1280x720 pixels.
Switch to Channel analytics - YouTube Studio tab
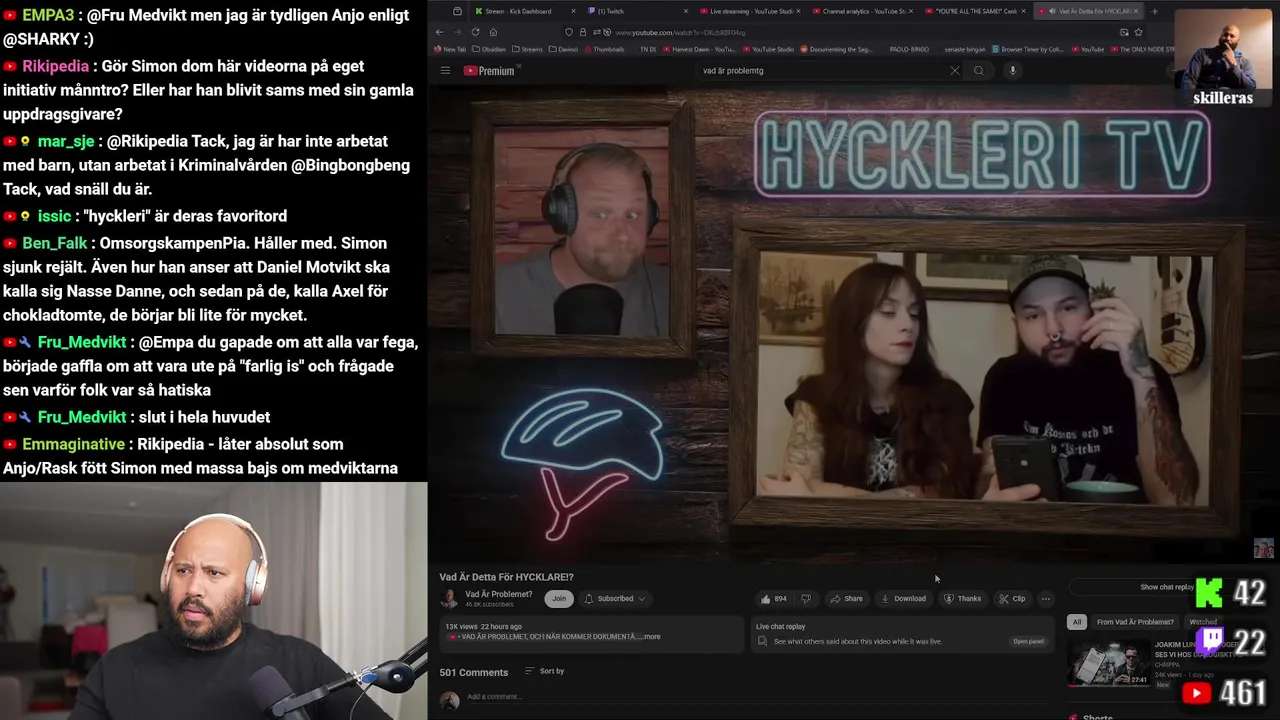click(x=861, y=11)
